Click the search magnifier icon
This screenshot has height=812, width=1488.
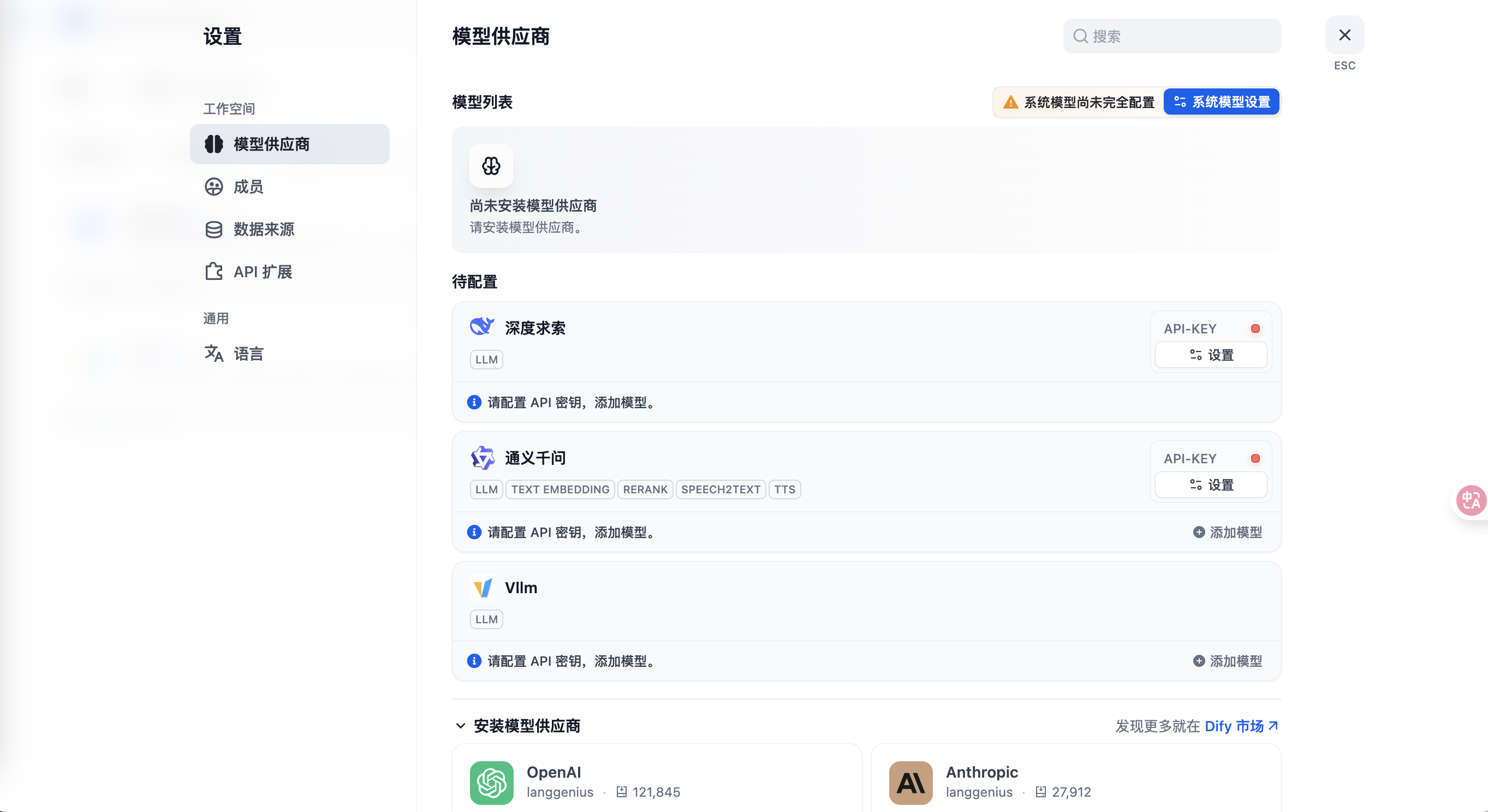(1080, 36)
